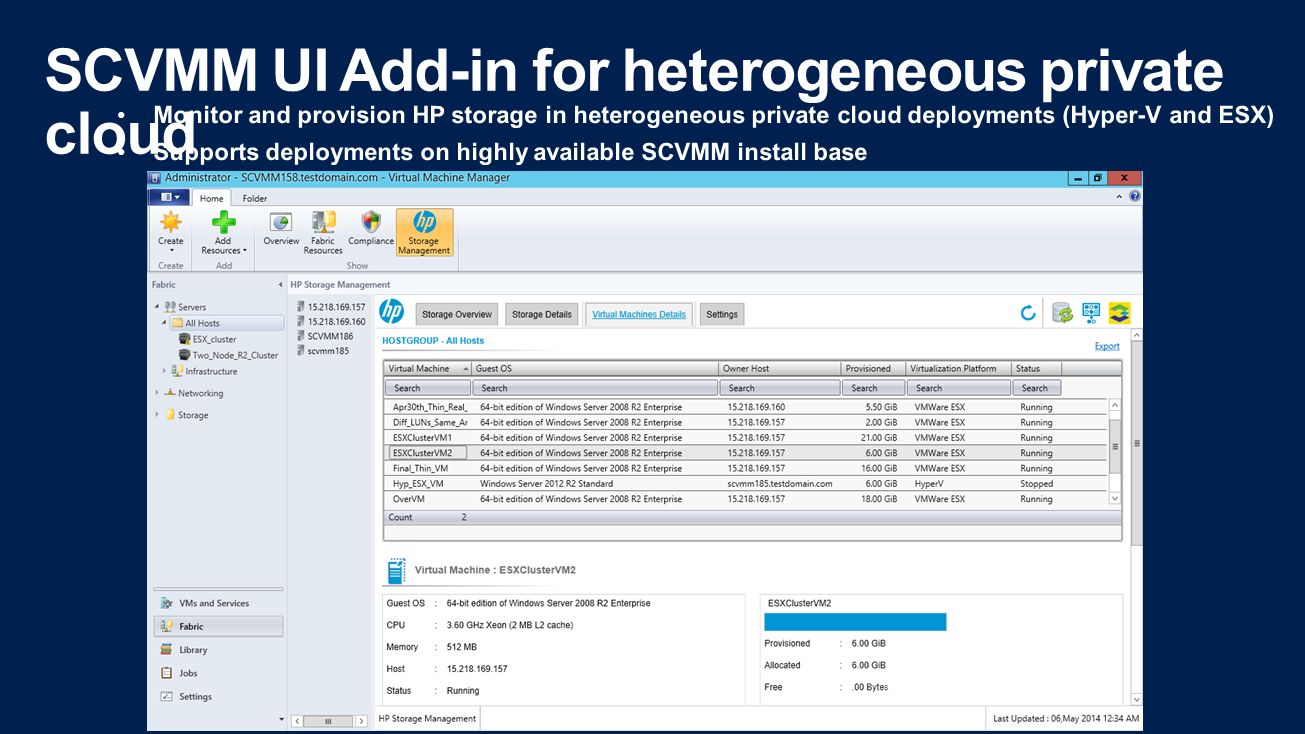Click Search field under Guest OS column

595,388
